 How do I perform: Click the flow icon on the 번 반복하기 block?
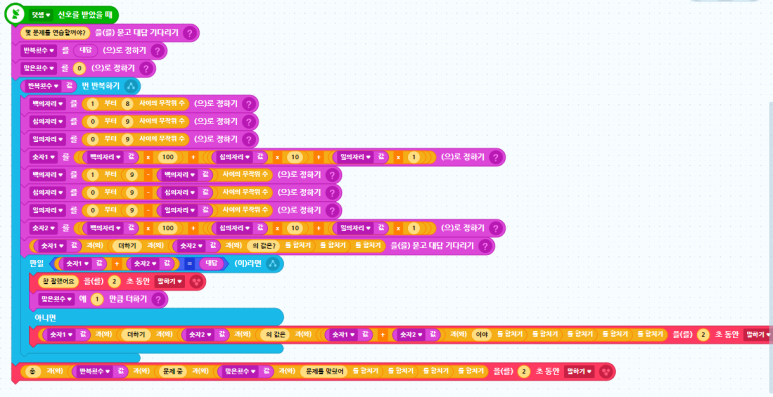(131, 86)
